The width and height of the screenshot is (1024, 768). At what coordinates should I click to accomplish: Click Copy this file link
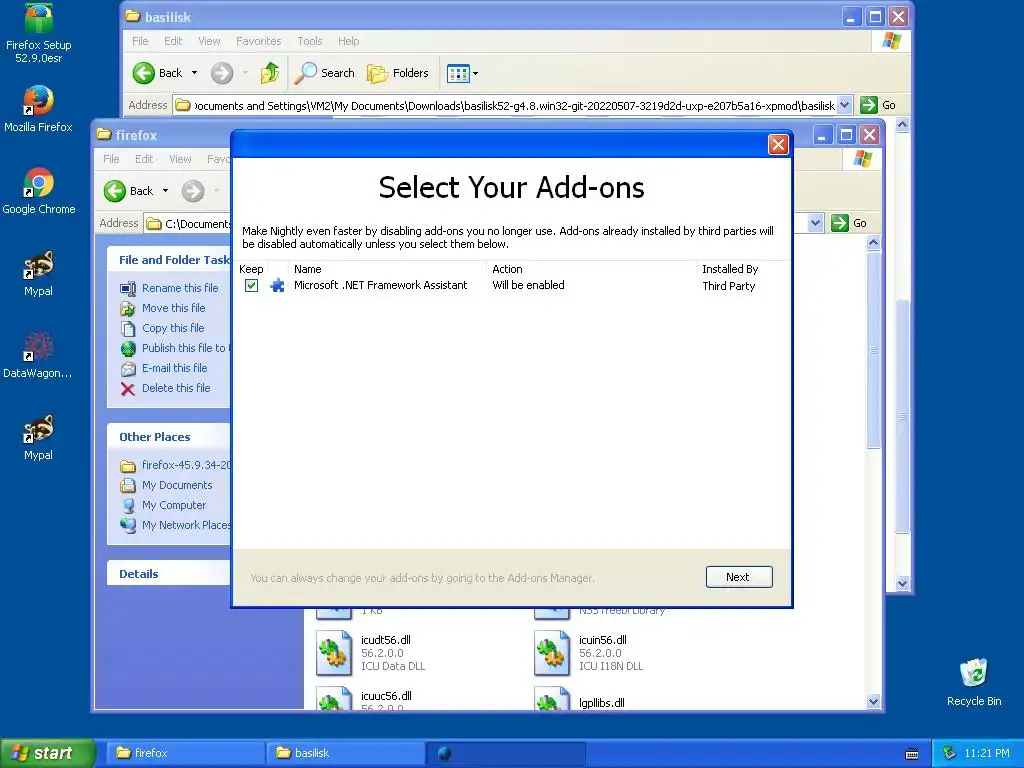pyautogui.click(x=173, y=328)
